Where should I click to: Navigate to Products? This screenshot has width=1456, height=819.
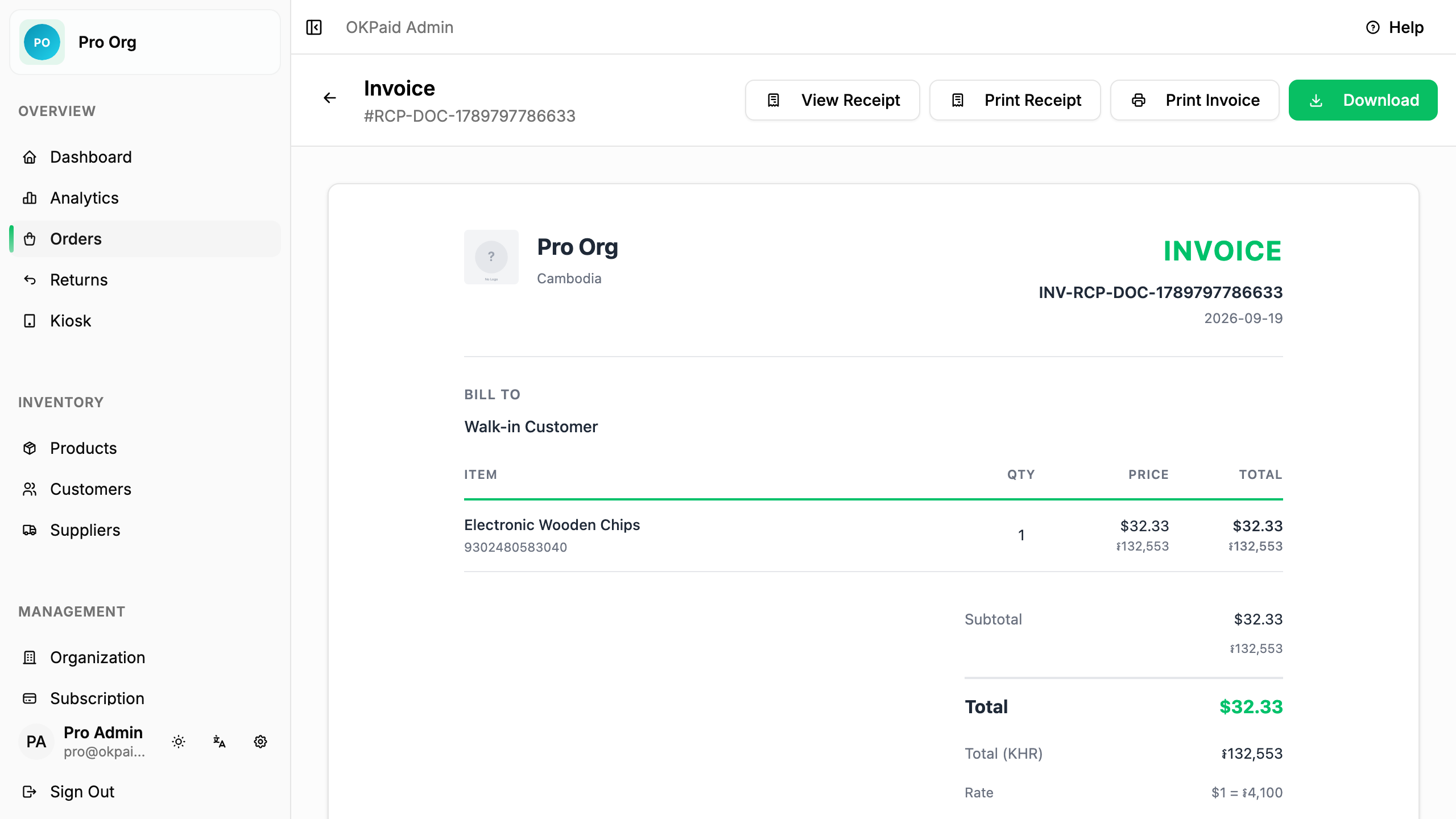pyautogui.click(x=145, y=448)
